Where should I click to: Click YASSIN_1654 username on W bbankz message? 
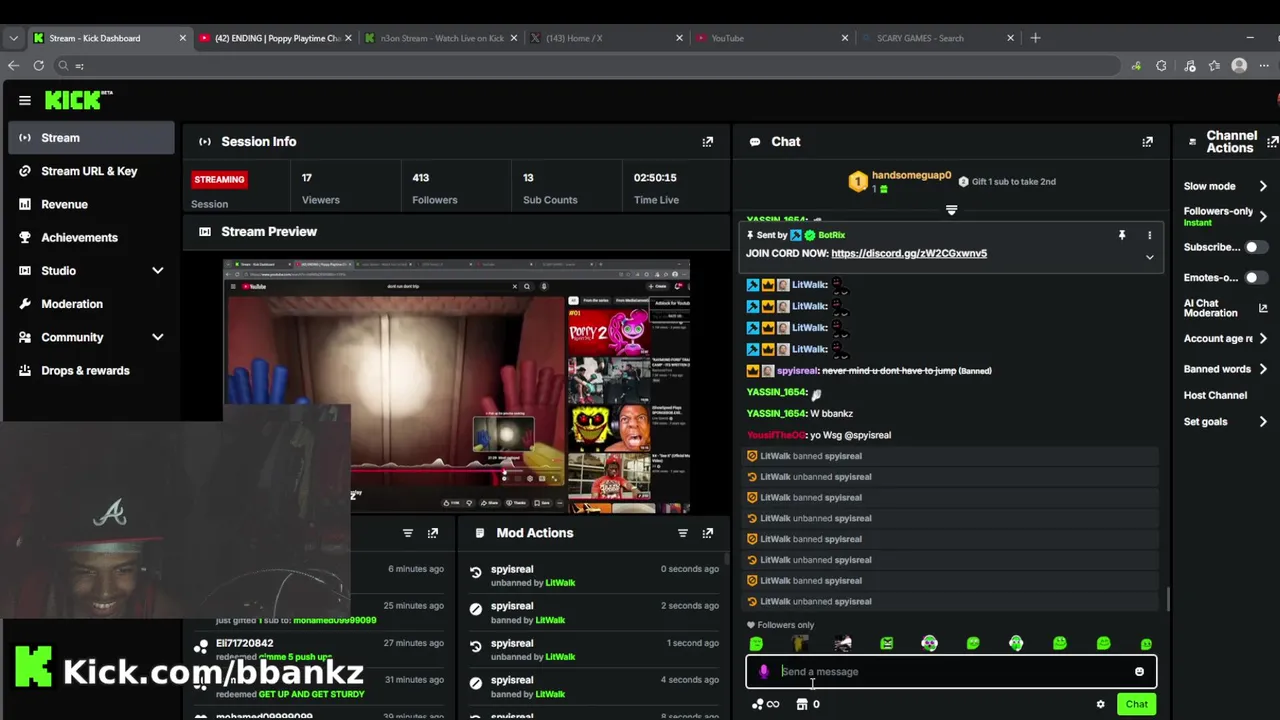(x=776, y=414)
